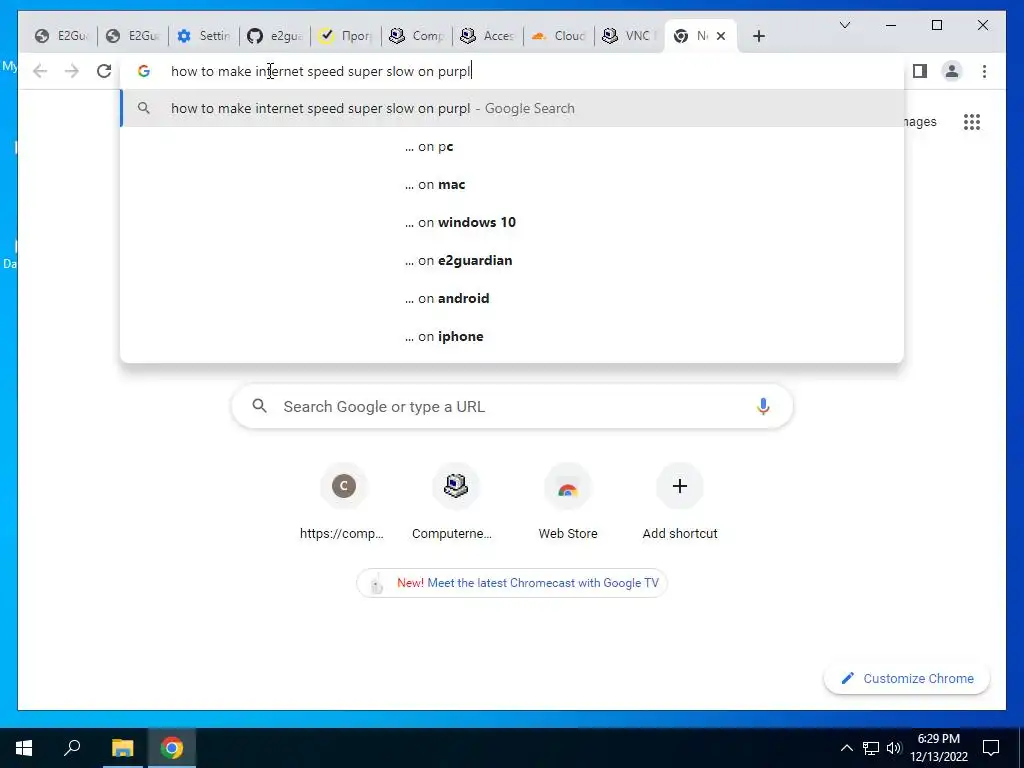
Task: Go forward with the right arrow icon
Action: pos(72,71)
